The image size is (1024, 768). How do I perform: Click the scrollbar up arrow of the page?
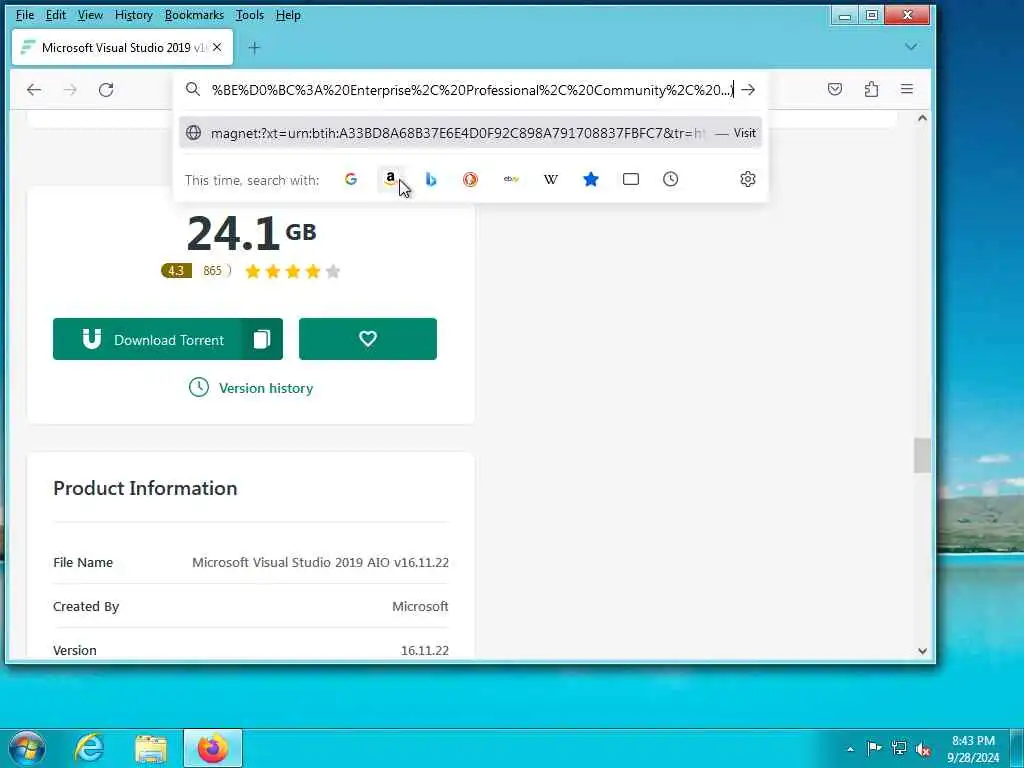[x=922, y=118]
